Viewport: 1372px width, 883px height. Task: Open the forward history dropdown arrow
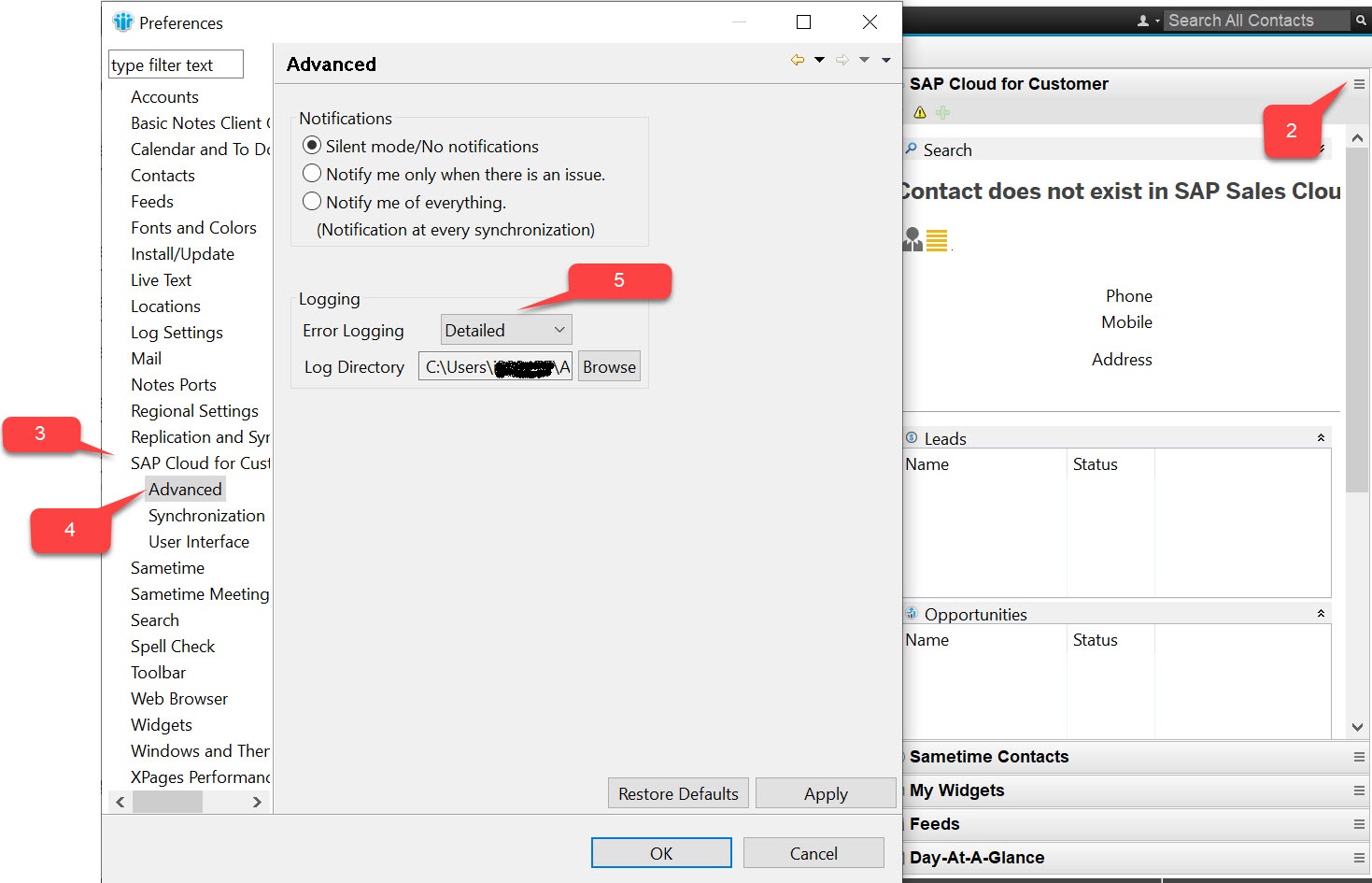864,60
